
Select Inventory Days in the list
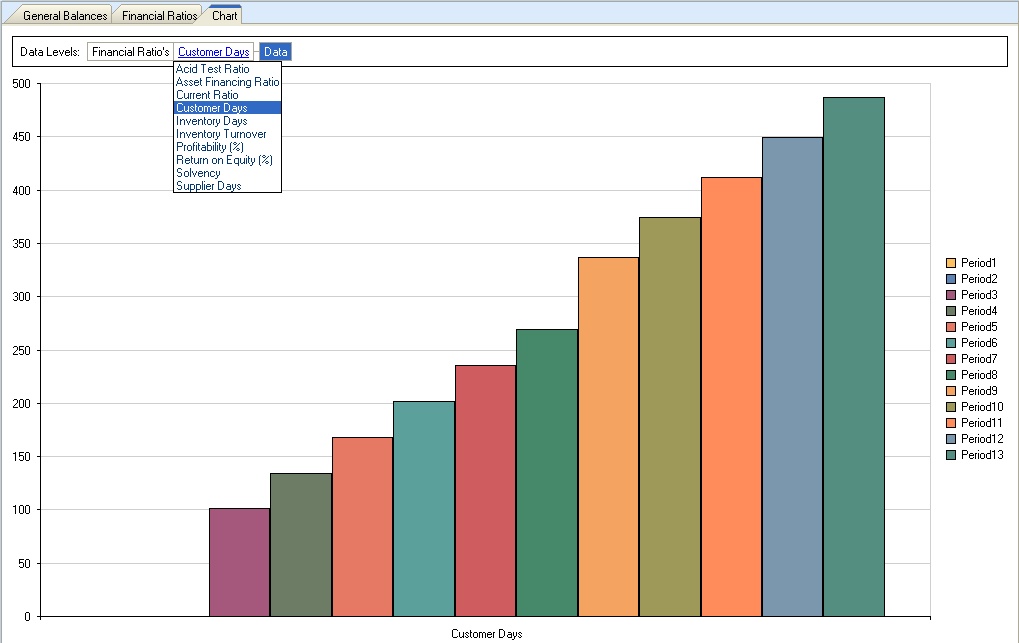click(211, 121)
